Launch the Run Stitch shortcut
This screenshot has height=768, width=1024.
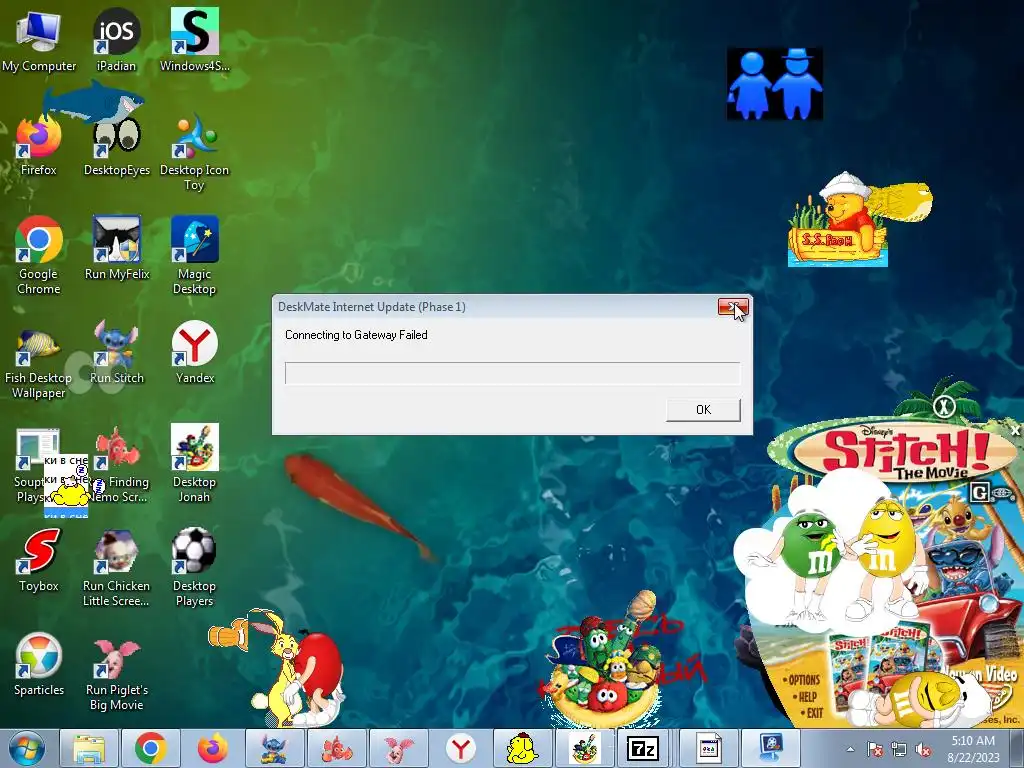[117, 353]
